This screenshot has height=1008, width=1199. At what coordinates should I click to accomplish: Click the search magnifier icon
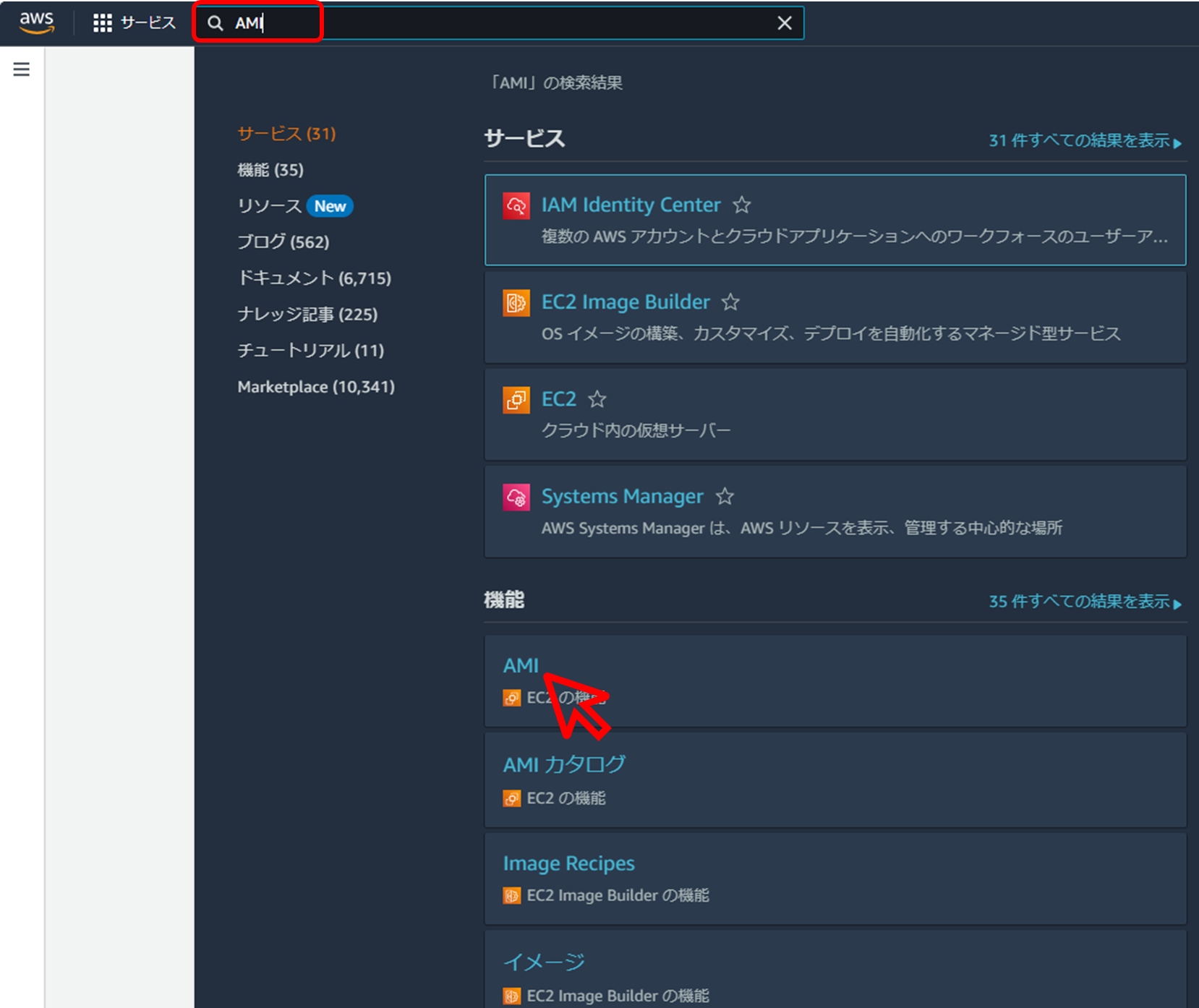215,23
